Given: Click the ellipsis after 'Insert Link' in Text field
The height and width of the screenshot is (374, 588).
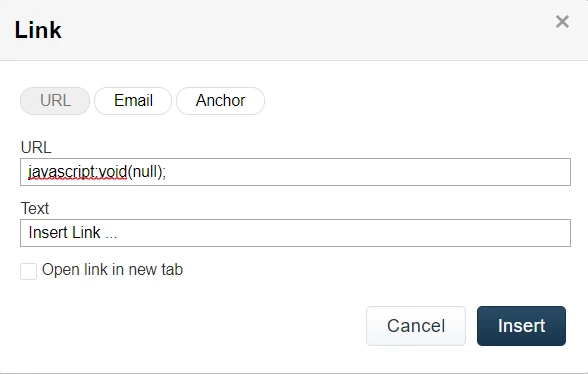Looking at the screenshot, I should click(x=111, y=236).
